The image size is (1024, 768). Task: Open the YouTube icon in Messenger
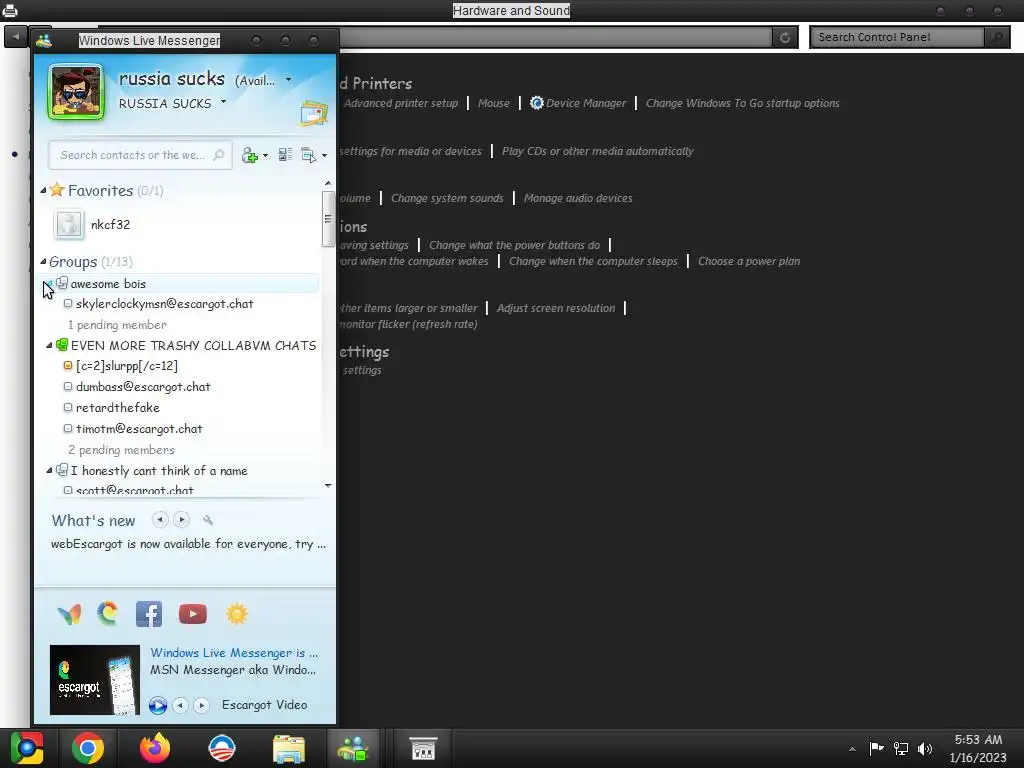click(x=193, y=614)
